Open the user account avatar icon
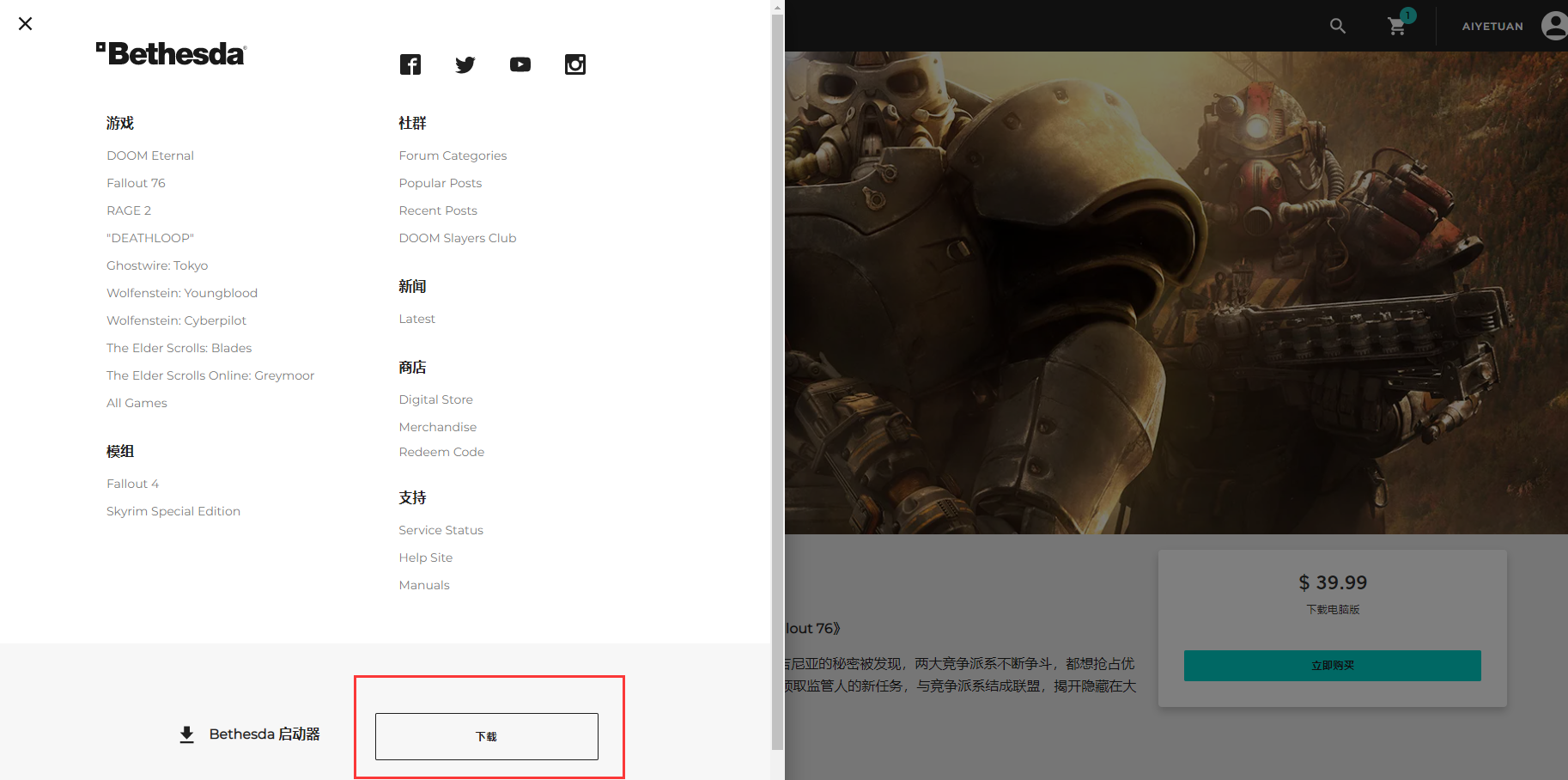Screen dimensions: 1568x780 (x=1555, y=26)
